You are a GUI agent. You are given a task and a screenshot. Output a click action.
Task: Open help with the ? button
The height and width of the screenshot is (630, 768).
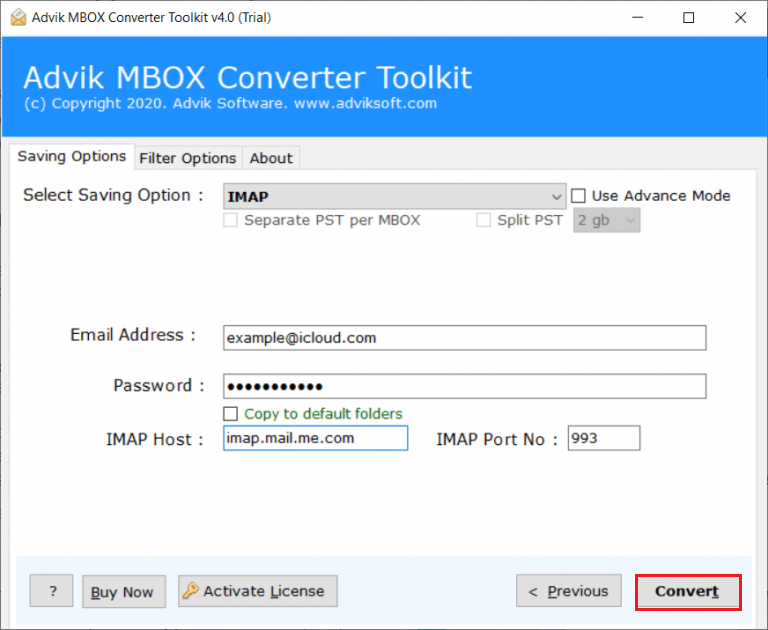tap(51, 591)
